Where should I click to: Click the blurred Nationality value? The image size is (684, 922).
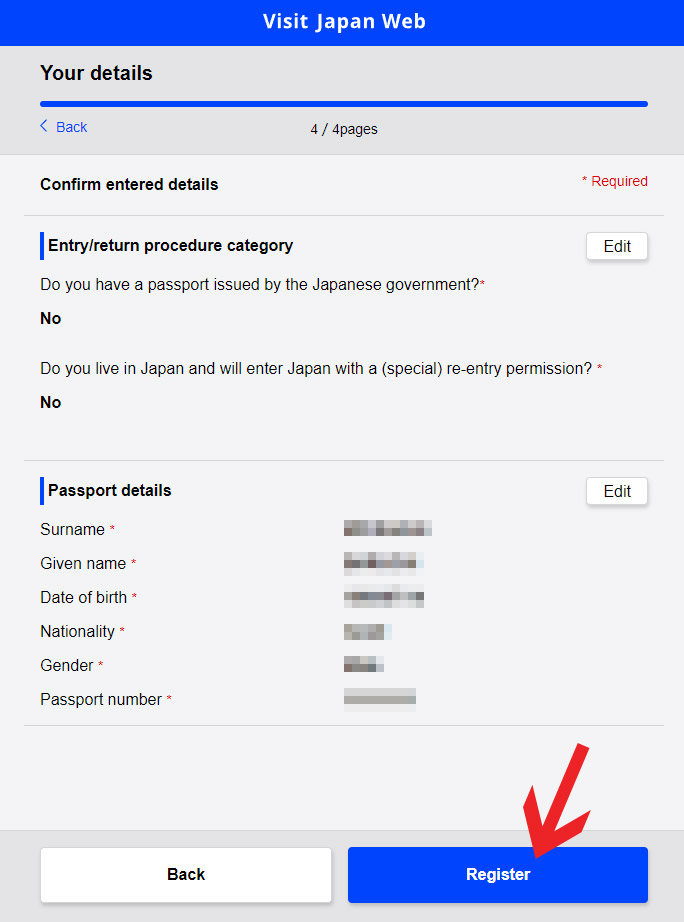366,631
